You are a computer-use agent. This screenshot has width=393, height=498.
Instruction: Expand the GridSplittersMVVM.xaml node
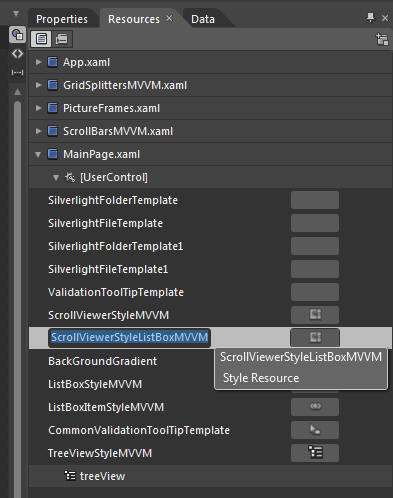click(38, 85)
